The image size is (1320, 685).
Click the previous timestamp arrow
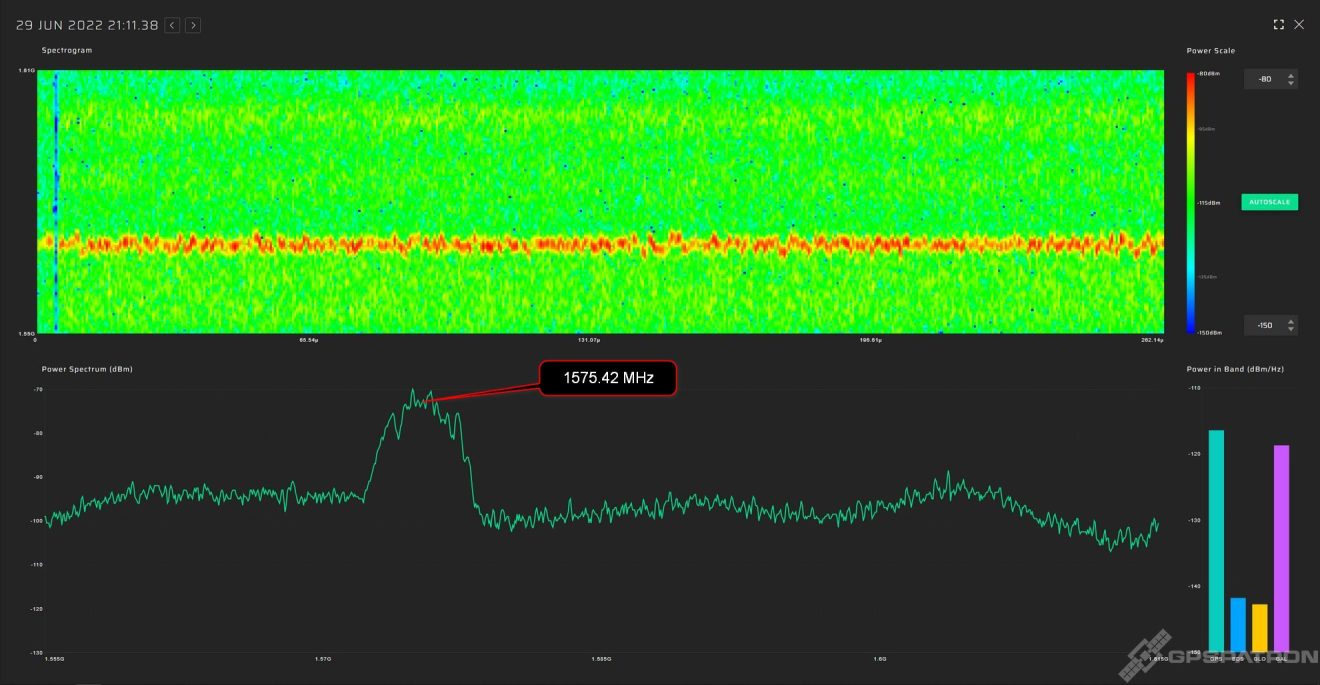point(170,25)
